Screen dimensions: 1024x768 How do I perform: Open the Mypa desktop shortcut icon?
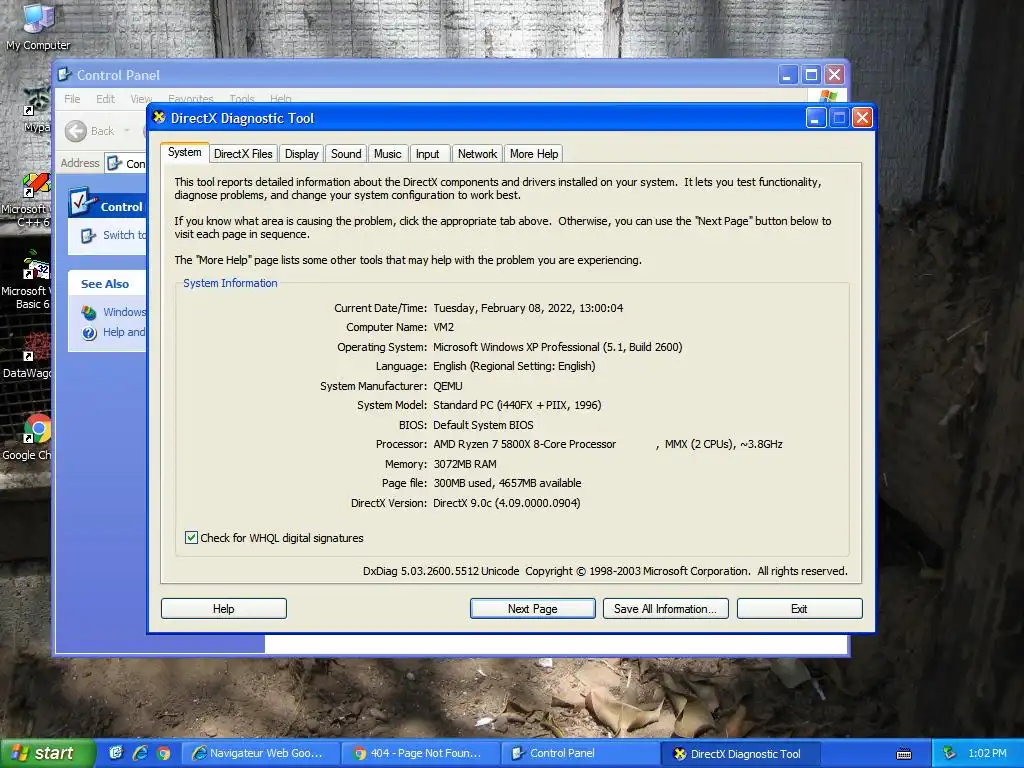coord(37,101)
